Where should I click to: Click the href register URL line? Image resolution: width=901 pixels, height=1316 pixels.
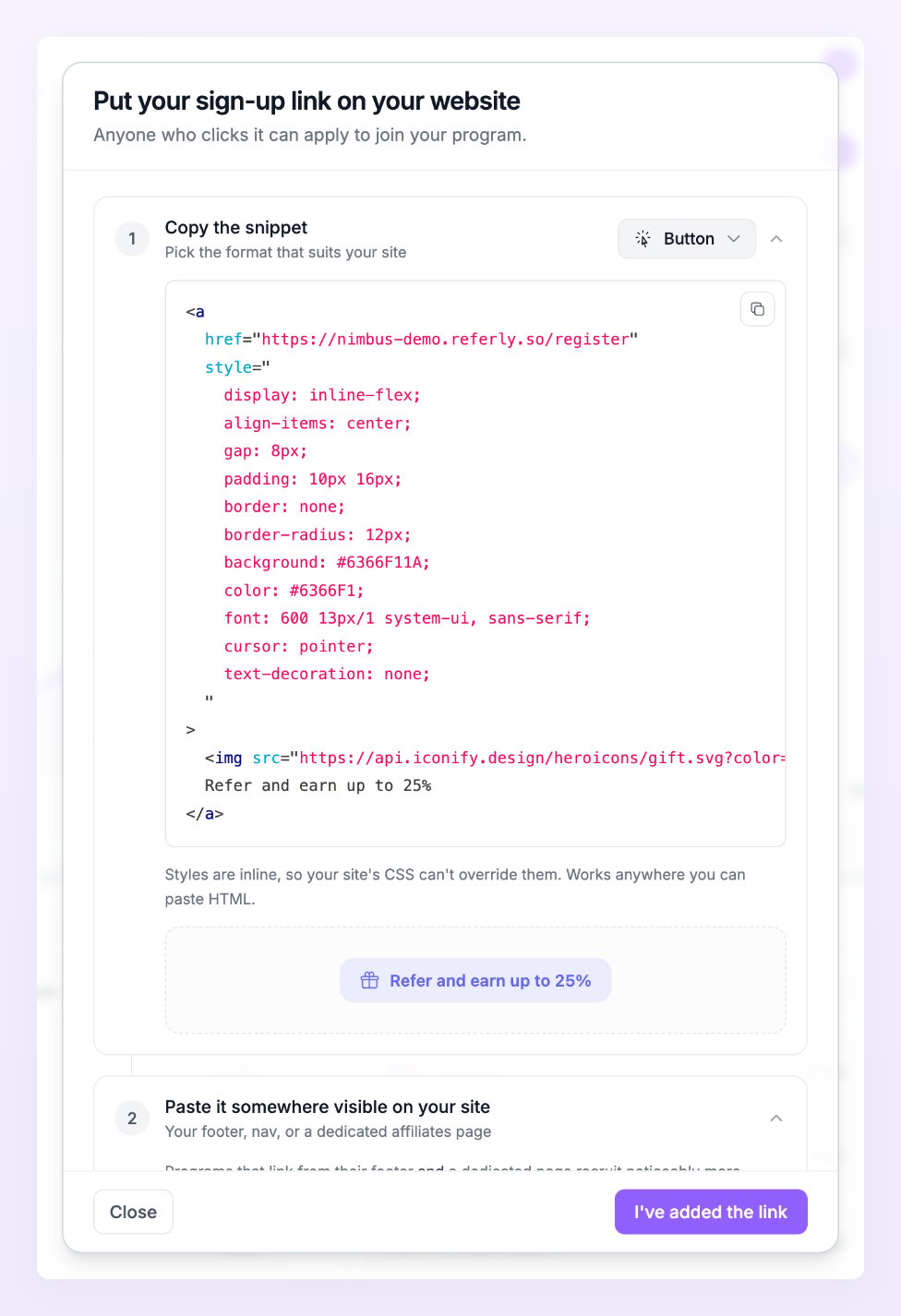421,340
